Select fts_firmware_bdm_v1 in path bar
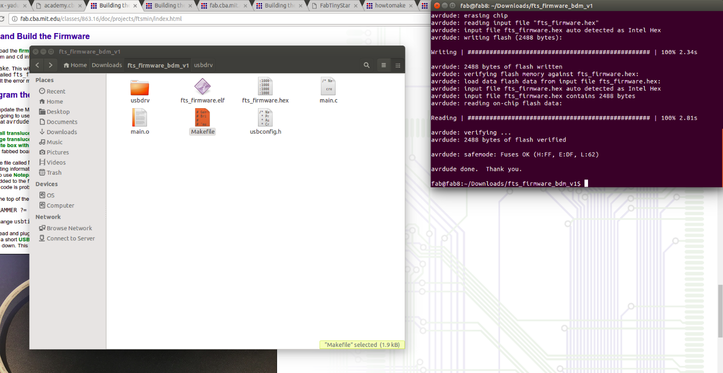The width and height of the screenshot is (723, 373). [158, 65]
